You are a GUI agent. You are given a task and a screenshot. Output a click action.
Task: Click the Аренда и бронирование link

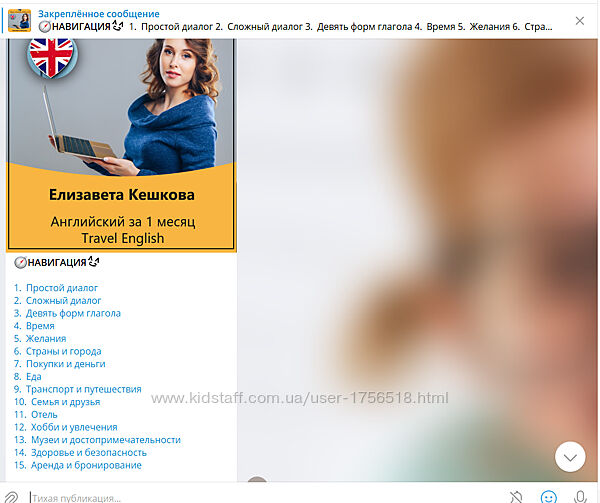point(85,465)
